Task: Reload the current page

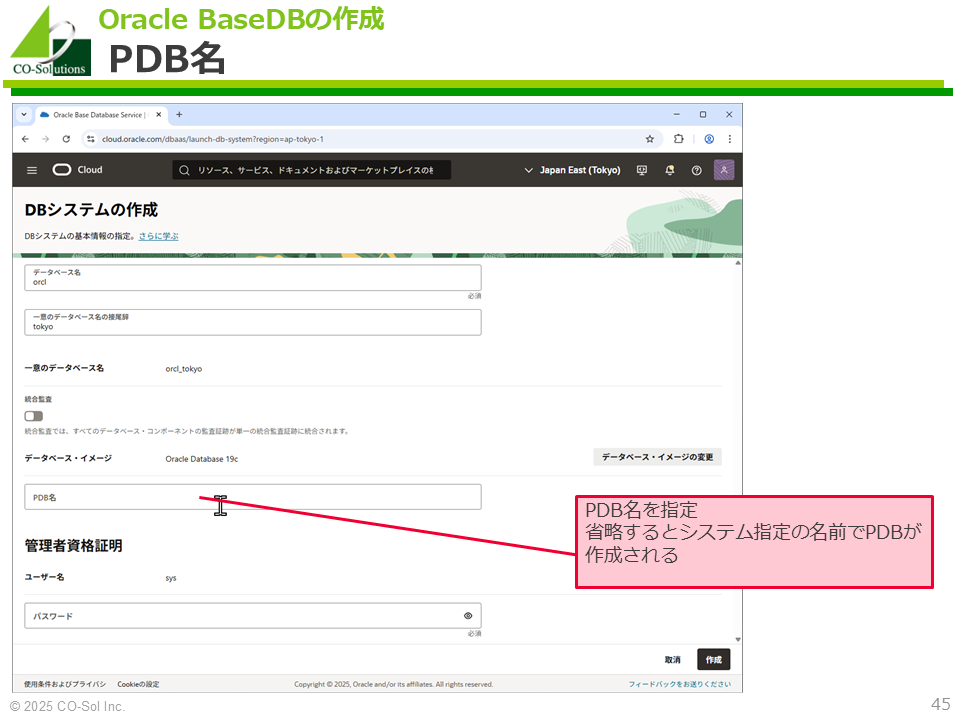Action: coord(66,139)
